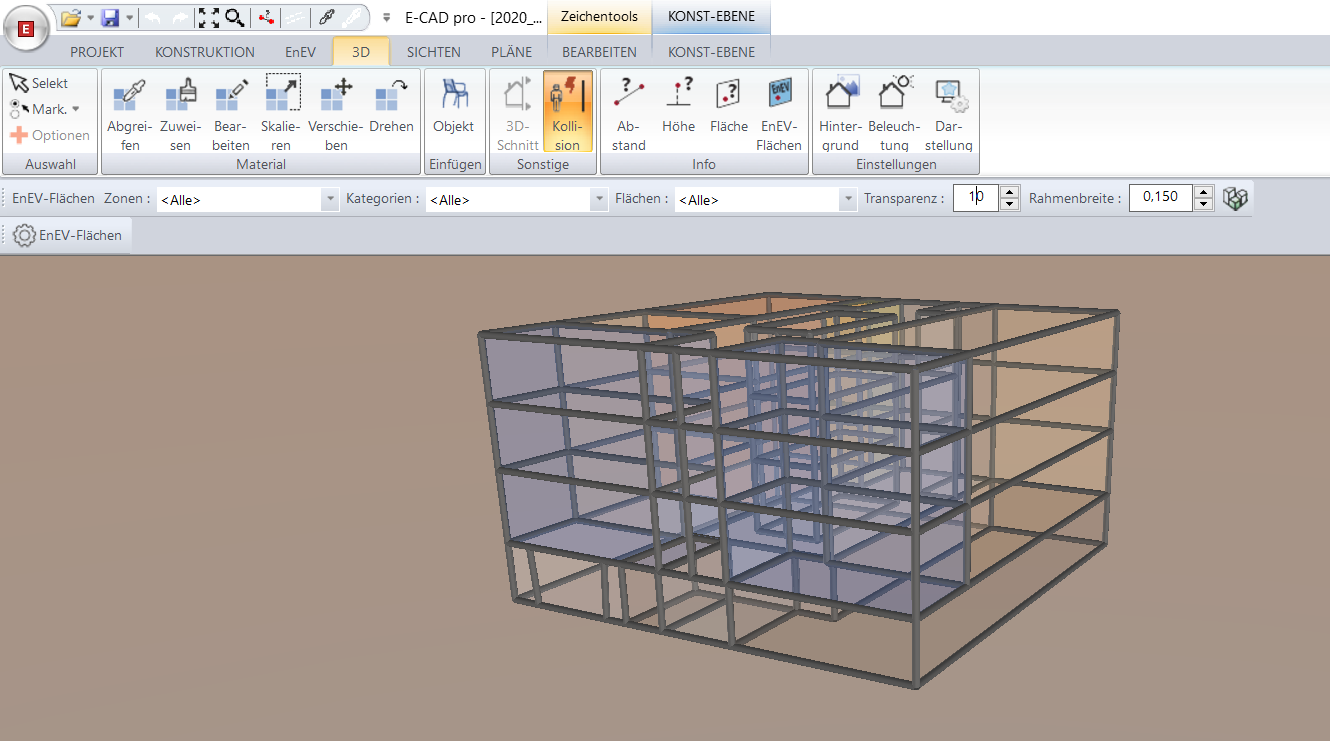Select the Skalieren tool
Image resolution: width=1330 pixels, height=741 pixels.
(x=281, y=110)
